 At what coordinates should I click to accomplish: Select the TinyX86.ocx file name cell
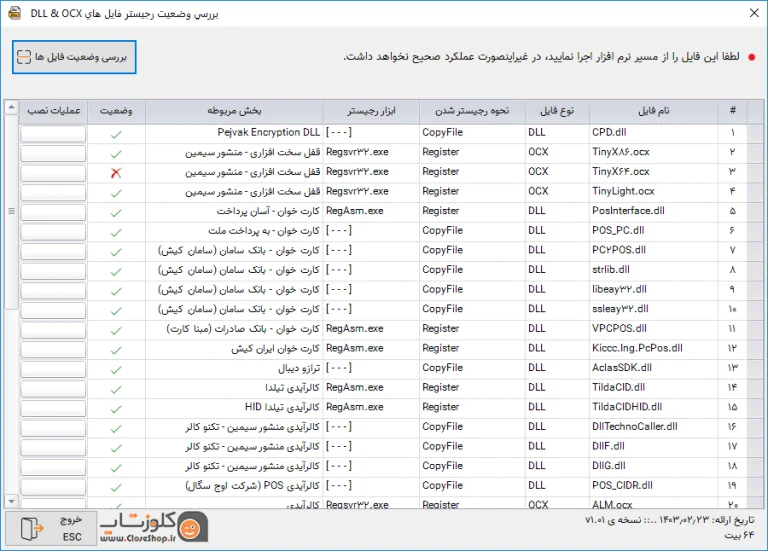point(654,152)
